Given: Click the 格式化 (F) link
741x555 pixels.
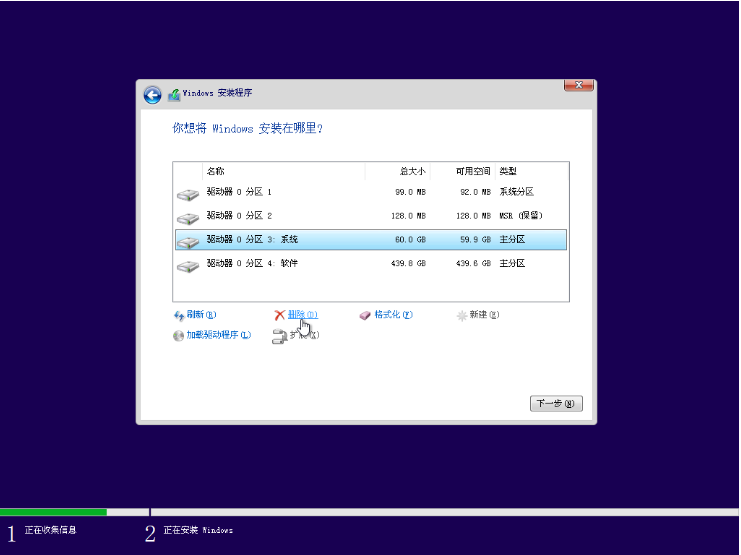Looking at the screenshot, I should tap(393, 314).
